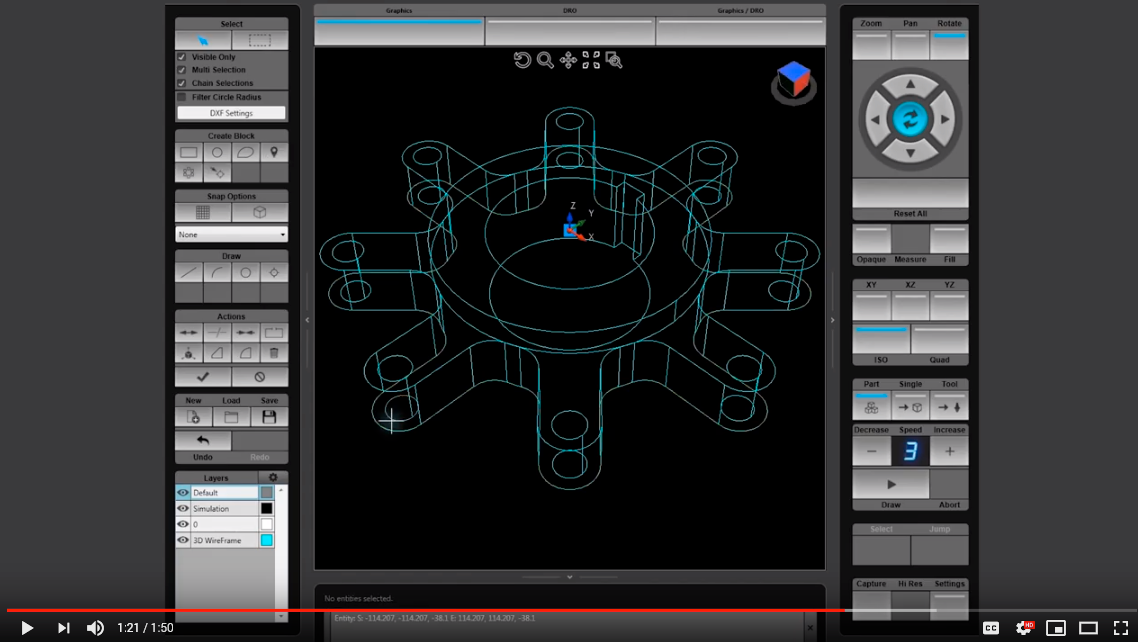
Task: Enable grid snap option
Action: (203, 213)
